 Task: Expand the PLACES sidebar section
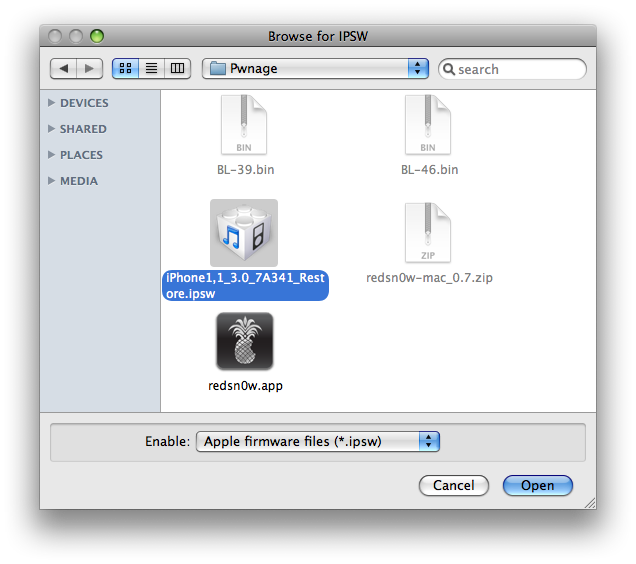pyautogui.click(x=52, y=155)
